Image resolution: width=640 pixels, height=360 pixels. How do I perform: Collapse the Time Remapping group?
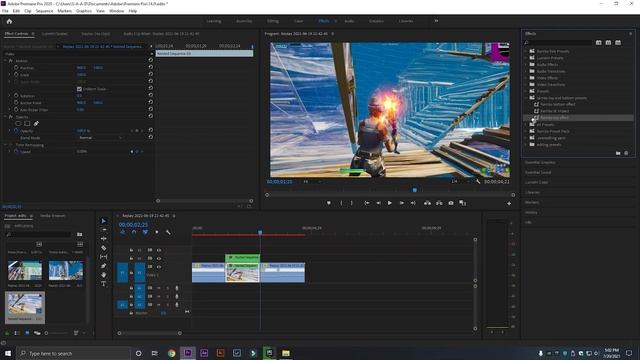tap(6, 144)
